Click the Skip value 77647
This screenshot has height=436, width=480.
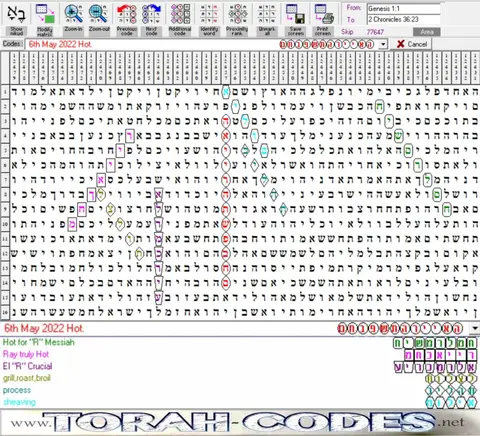coord(375,32)
